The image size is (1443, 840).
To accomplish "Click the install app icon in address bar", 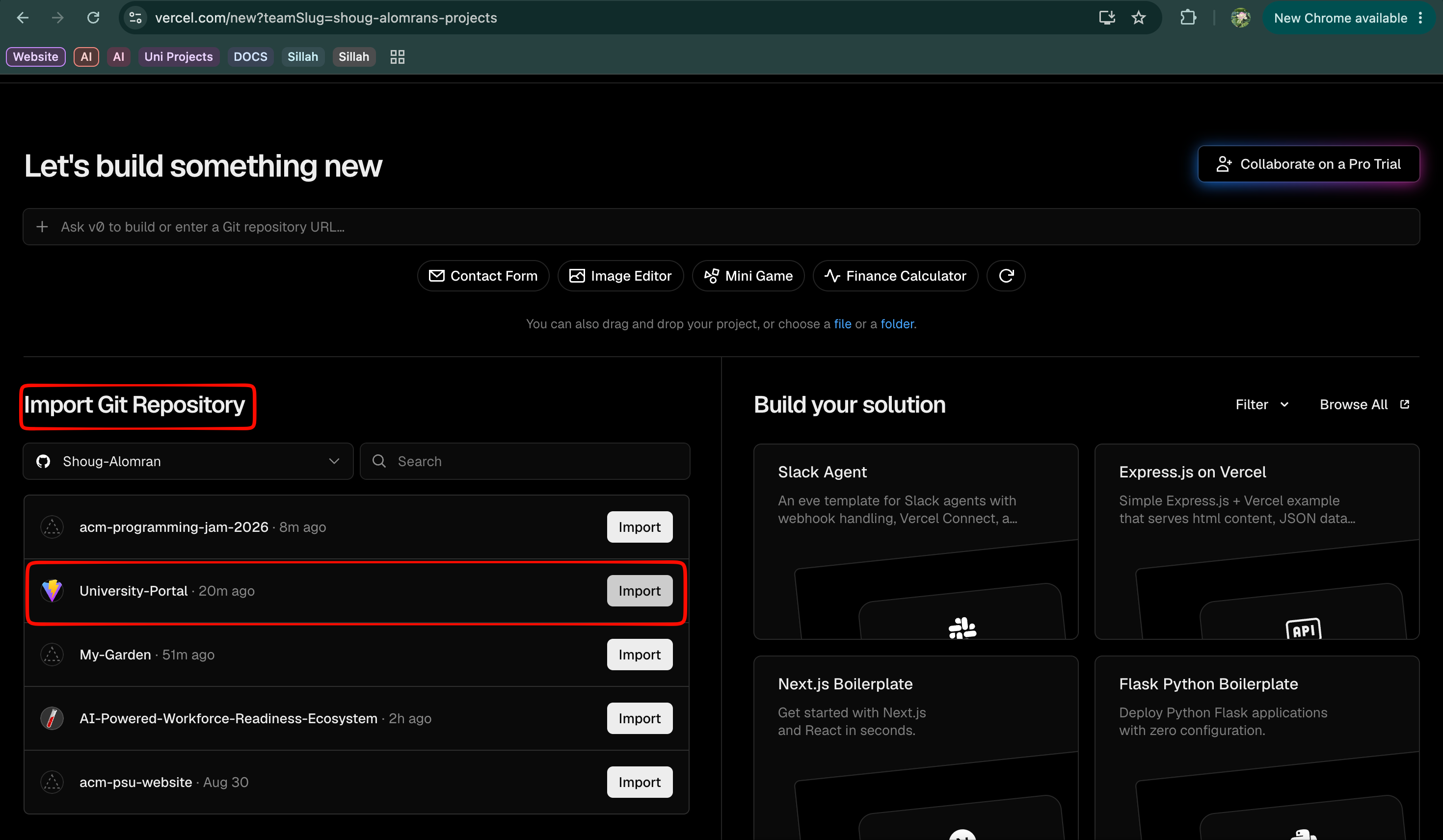I will (1107, 18).
